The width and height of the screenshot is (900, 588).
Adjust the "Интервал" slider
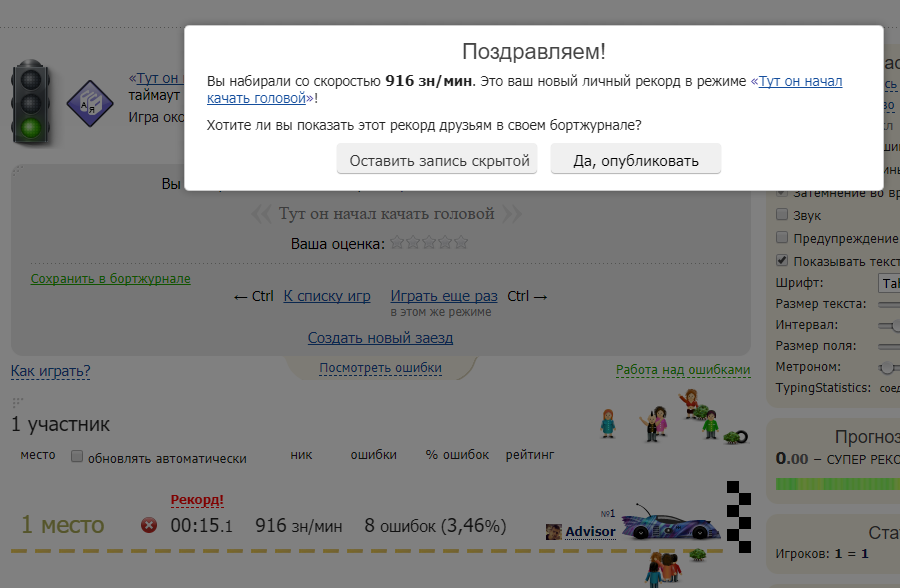[889, 326]
